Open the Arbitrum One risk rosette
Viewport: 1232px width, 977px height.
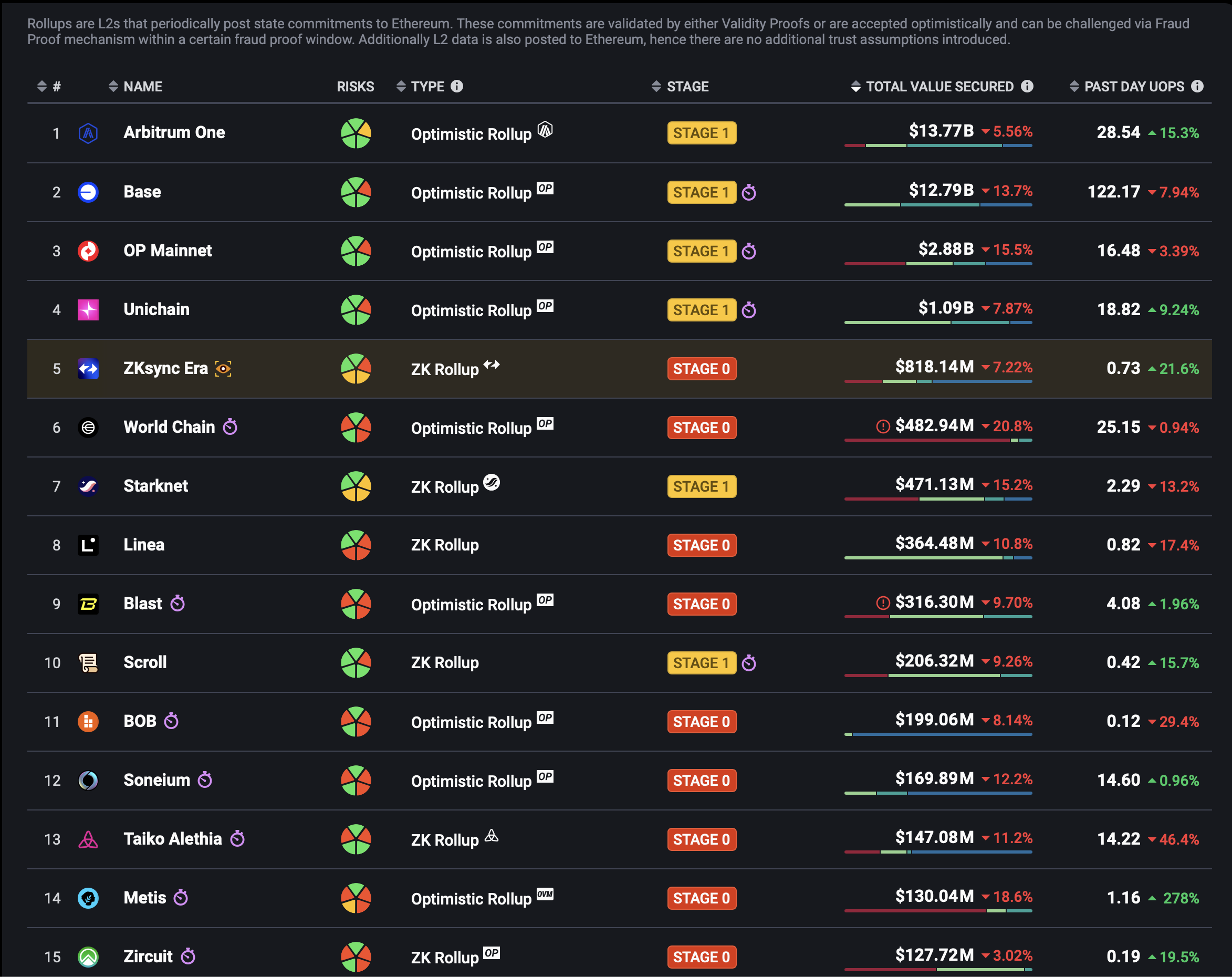click(x=356, y=133)
